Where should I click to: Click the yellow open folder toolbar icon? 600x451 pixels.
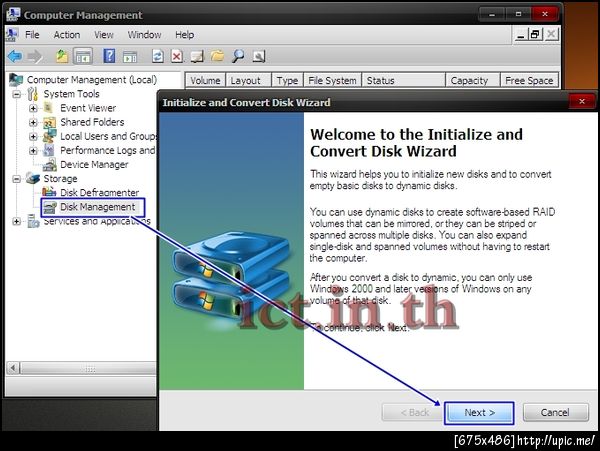coord(217,56)
